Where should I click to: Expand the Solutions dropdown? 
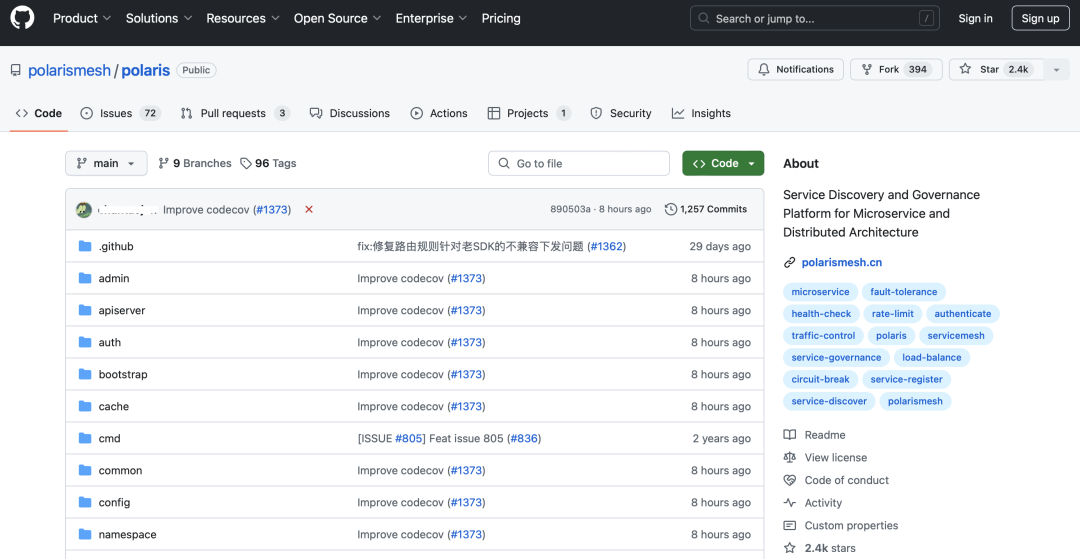158,19
